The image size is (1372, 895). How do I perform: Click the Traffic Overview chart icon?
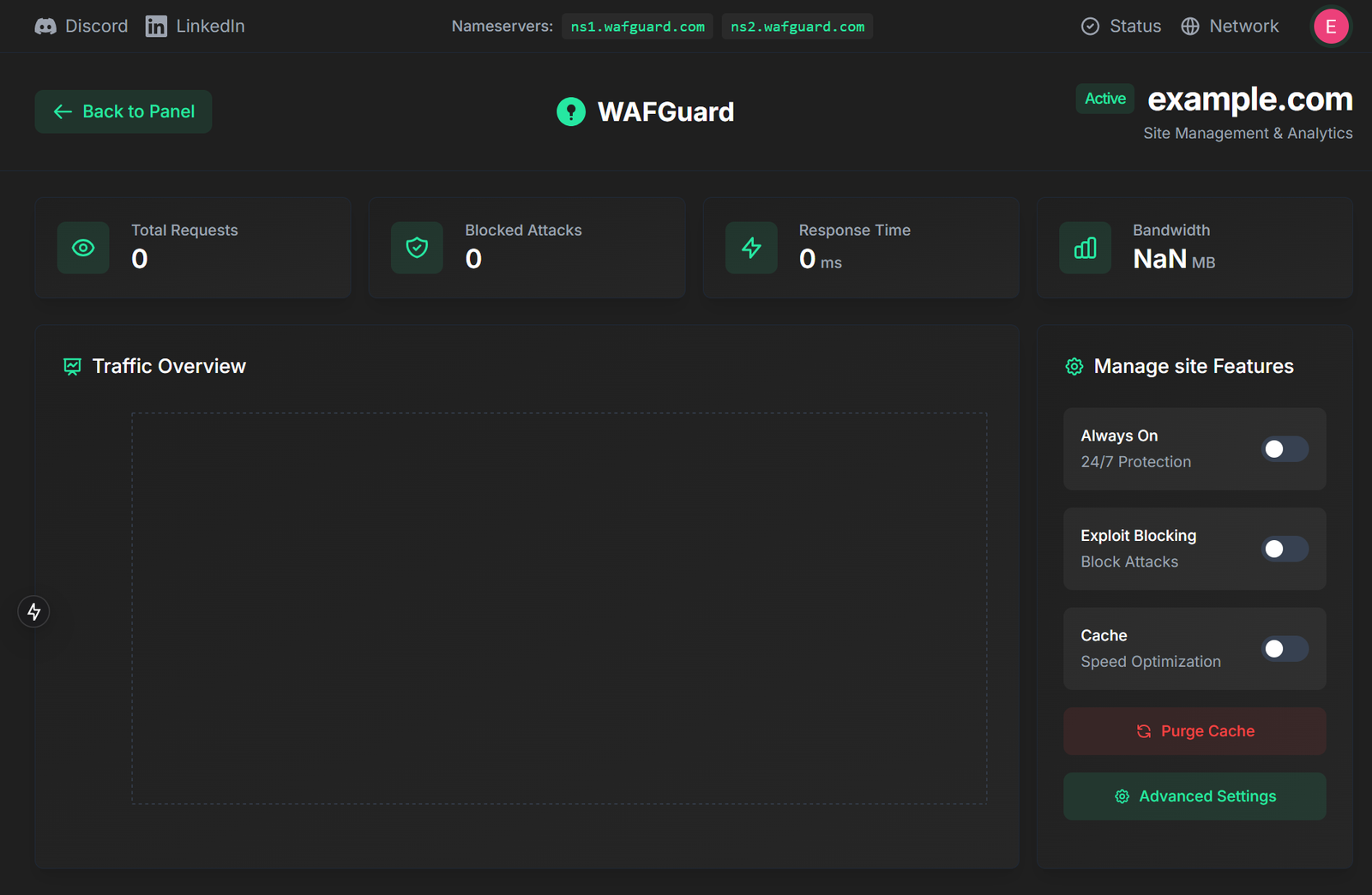point(72,367)
